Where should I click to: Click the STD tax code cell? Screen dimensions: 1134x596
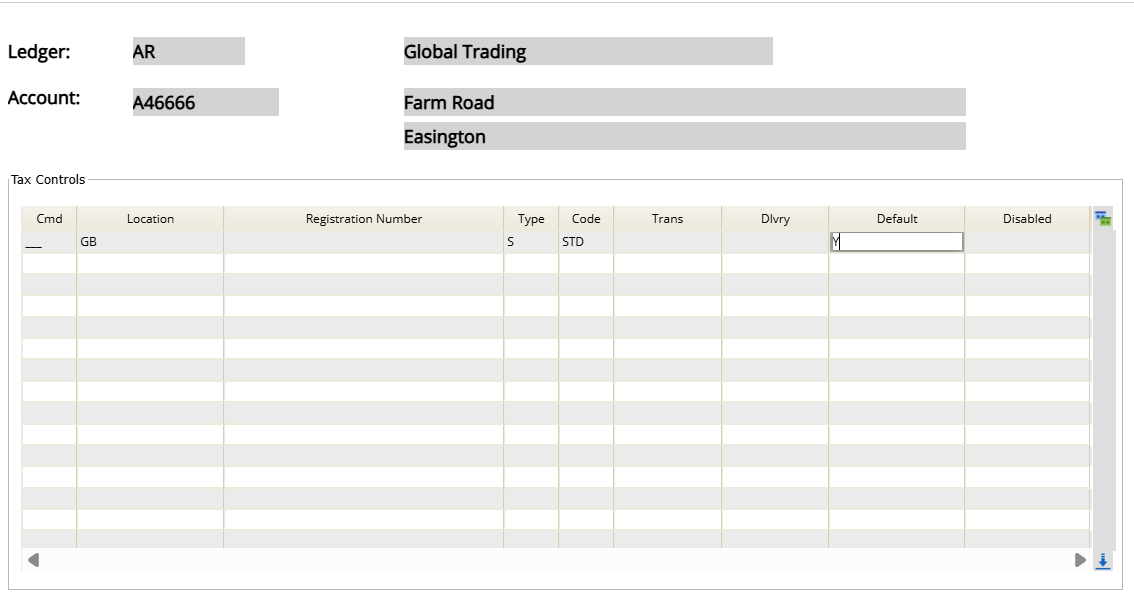(x=586, y=241)
